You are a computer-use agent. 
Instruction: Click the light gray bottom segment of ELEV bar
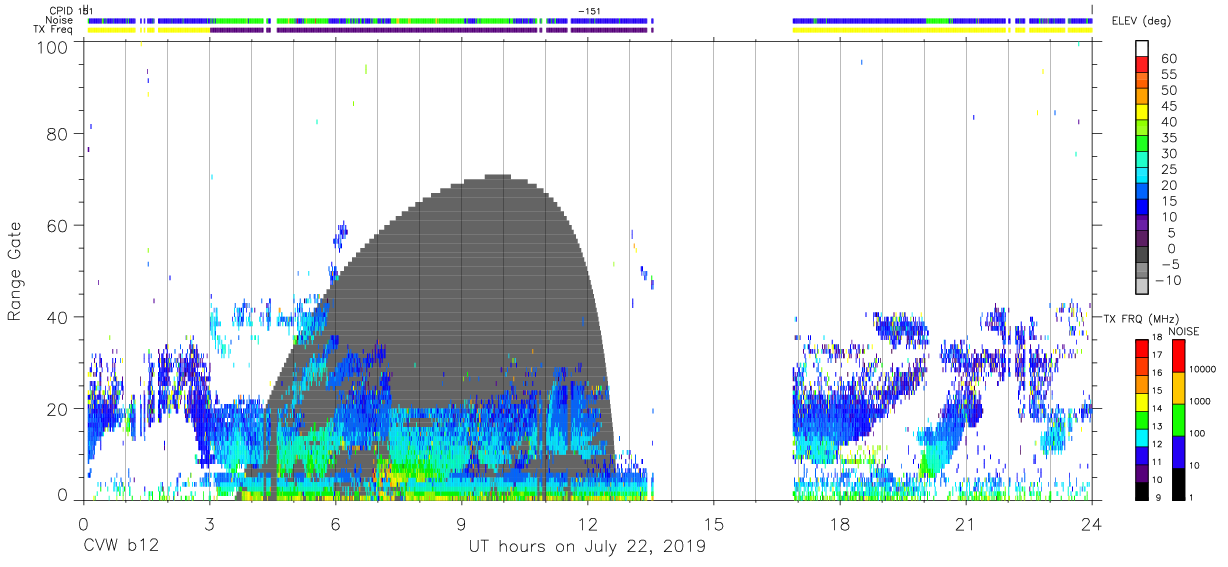[x=1143, y=288]
